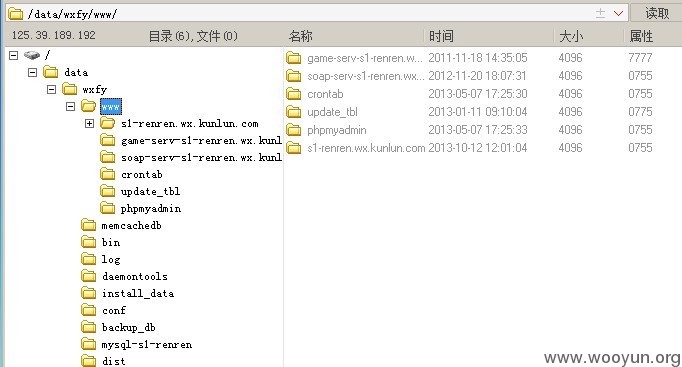Open daemontools folder in tree
The height and width of the screenshot is (367, 682).
tap(135, 277)
